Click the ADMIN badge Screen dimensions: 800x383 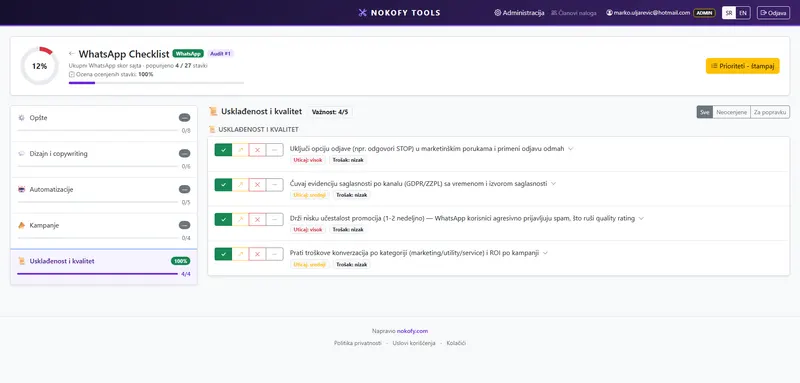(x=704, y=13)
